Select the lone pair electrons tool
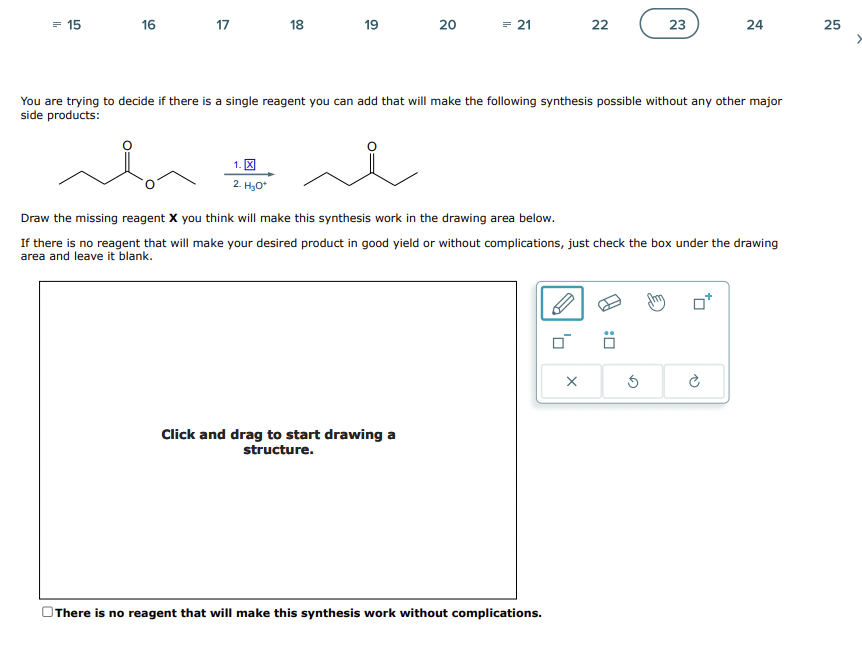 point(608,342)
